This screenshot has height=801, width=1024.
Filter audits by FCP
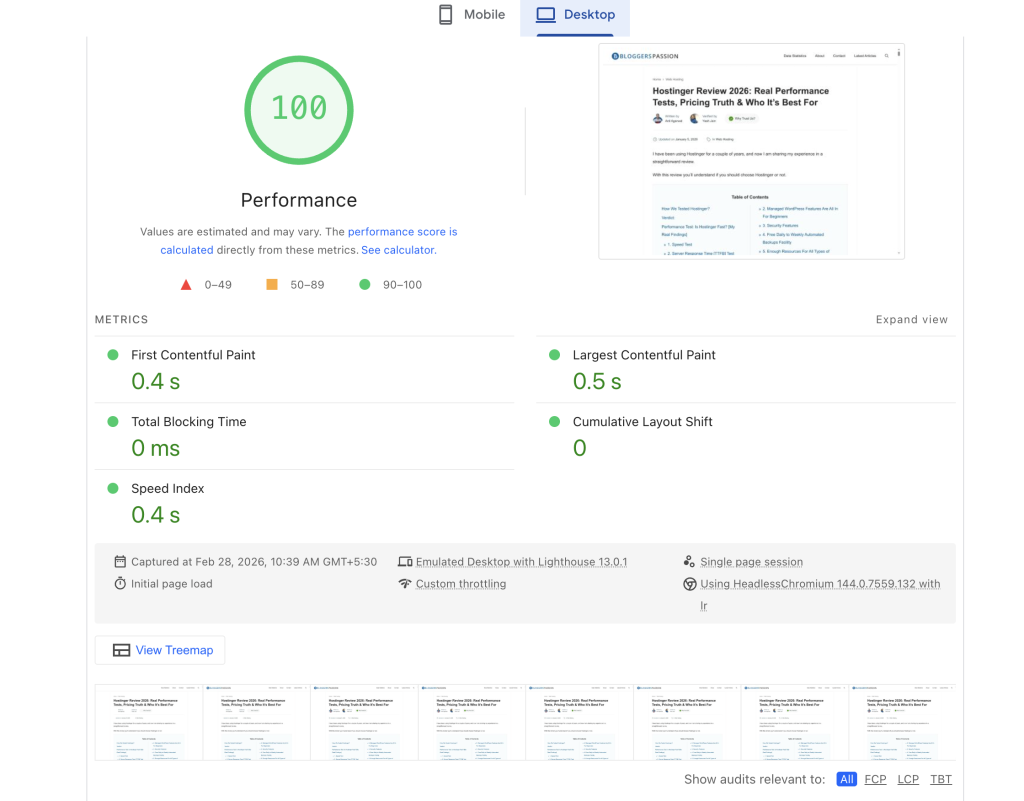point(875,779)
